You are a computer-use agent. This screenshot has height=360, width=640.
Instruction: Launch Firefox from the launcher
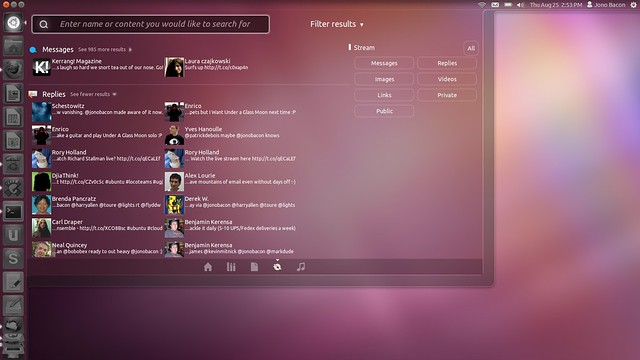click(13, 70)
